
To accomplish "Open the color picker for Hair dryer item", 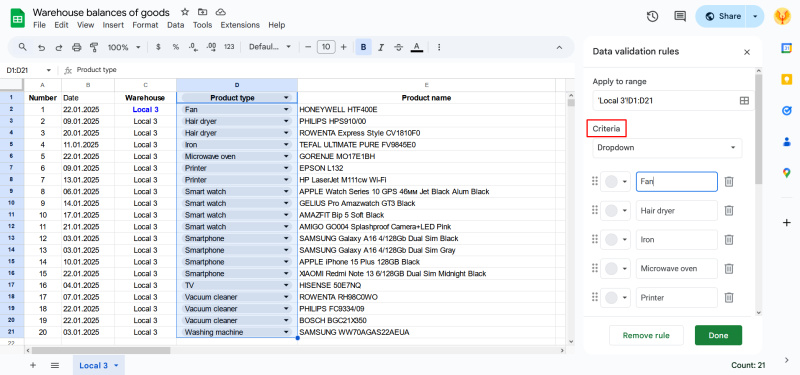I will 616,210.
